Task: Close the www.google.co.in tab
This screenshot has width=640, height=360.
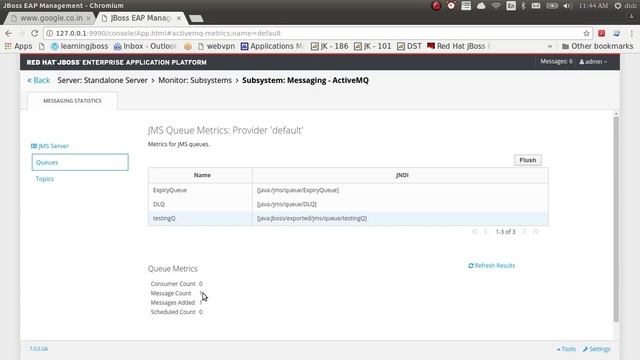Action: 88,18
